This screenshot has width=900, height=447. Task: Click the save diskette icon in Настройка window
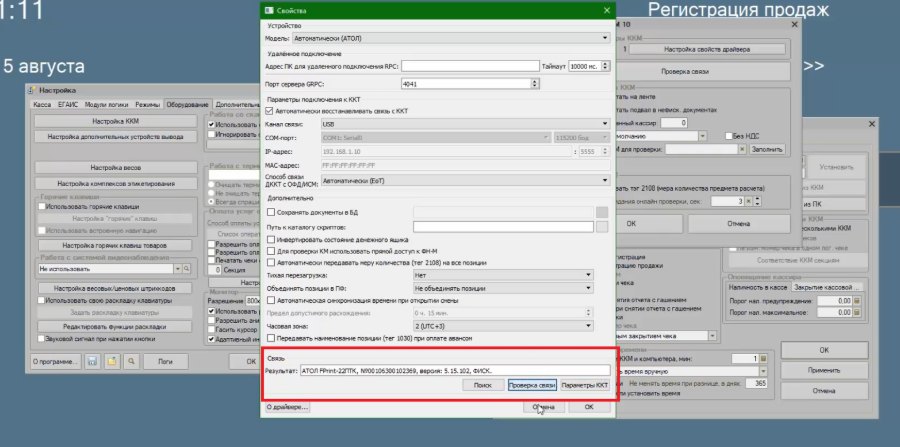pyautogui.click(x=91, y=362)
